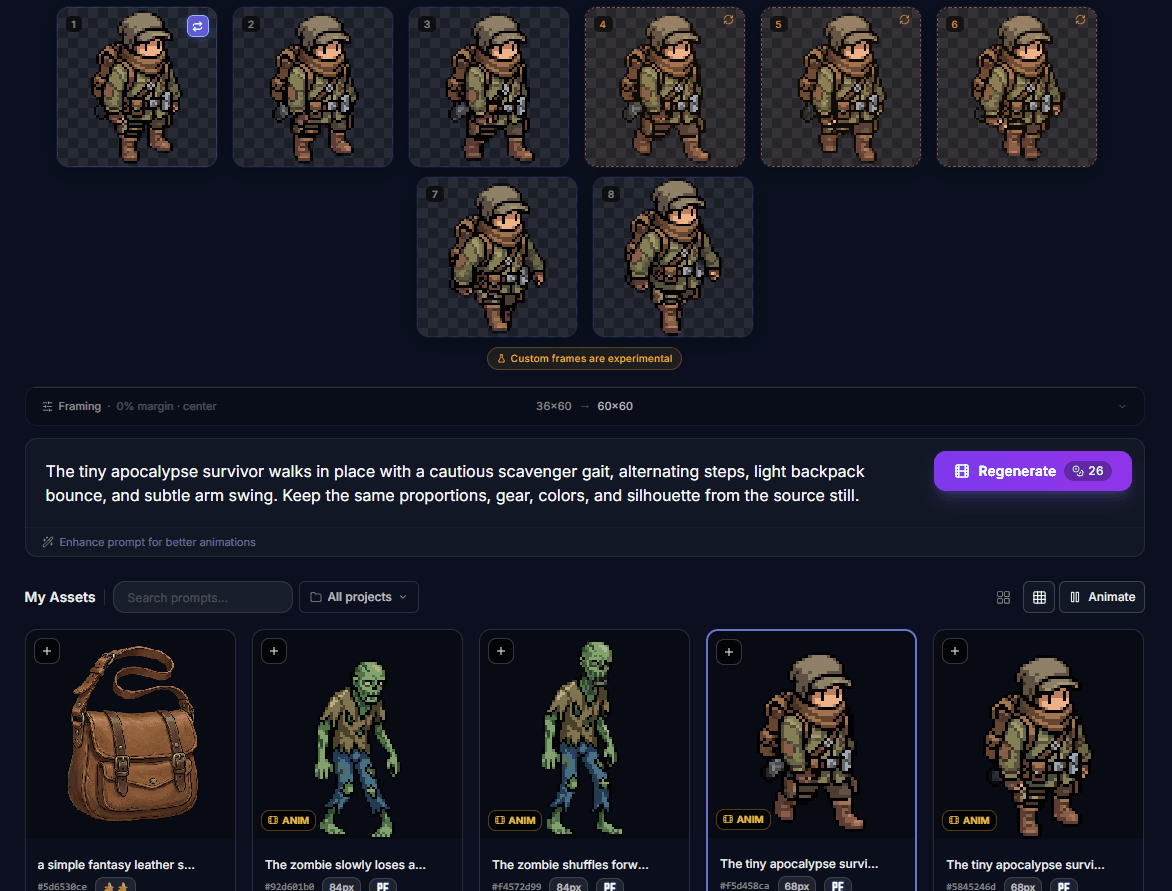Click the ANIM badge on selected survivor asset
Image resolution: width=1172 pixels, height=891 pixels.
point(742,820)
